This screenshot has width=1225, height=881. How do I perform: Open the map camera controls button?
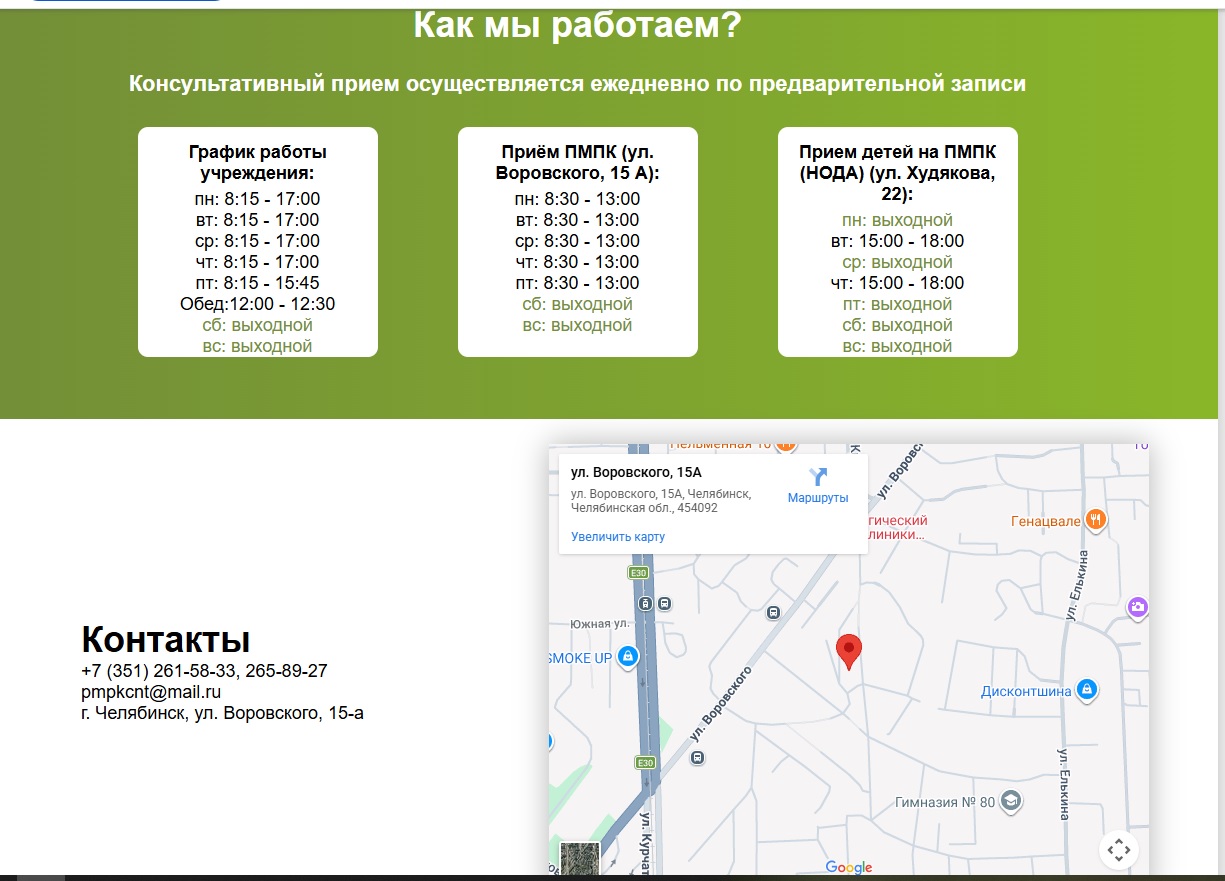pos(1118,850)
